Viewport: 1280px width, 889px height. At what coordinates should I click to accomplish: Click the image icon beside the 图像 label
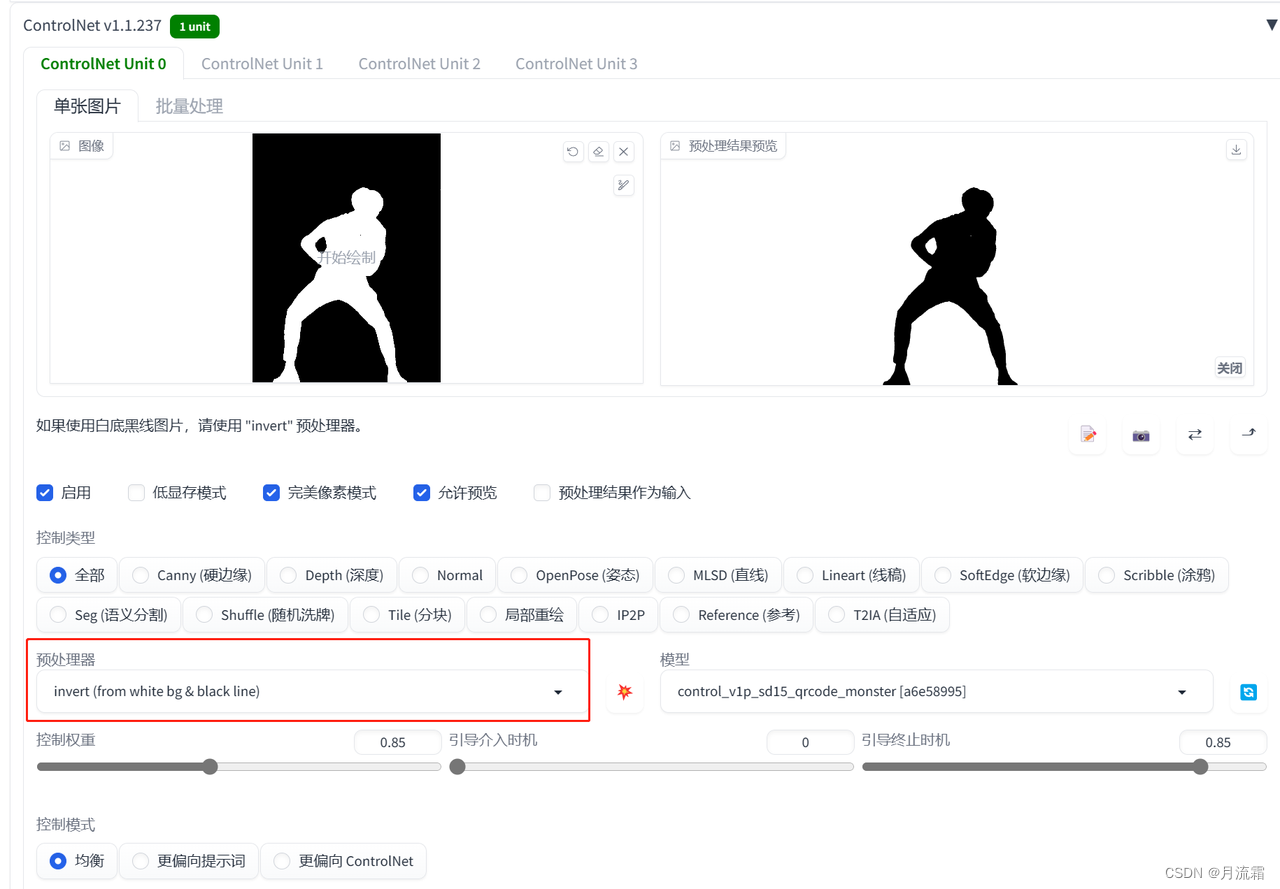65,146
